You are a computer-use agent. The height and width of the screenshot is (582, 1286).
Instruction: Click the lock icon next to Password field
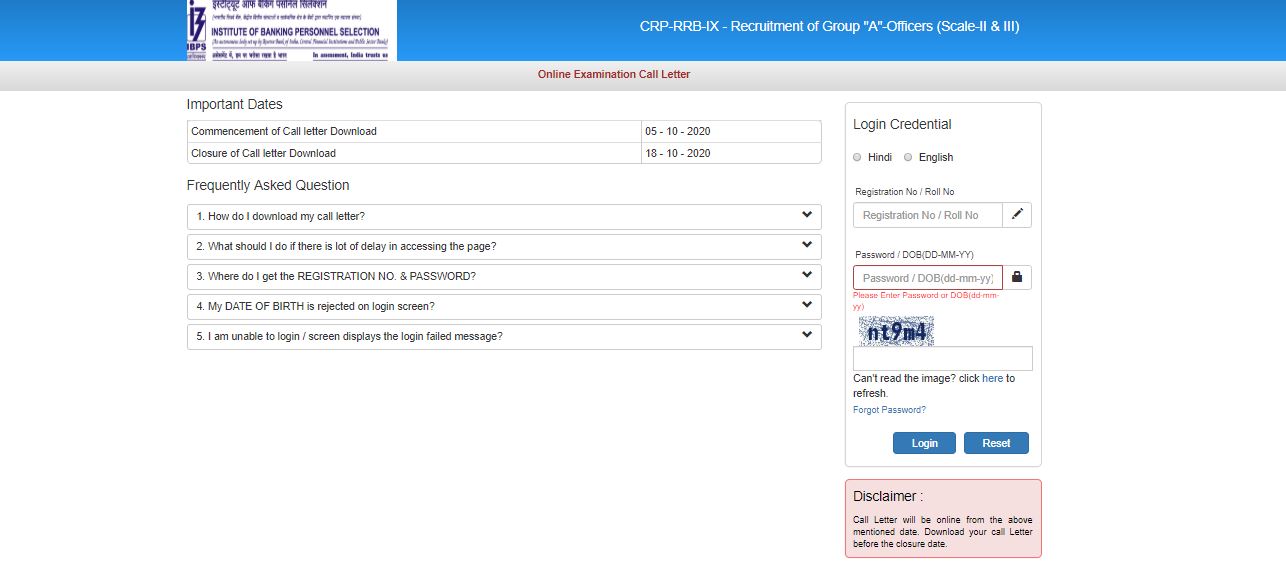pyautogui.click(x=1017, y=277)
